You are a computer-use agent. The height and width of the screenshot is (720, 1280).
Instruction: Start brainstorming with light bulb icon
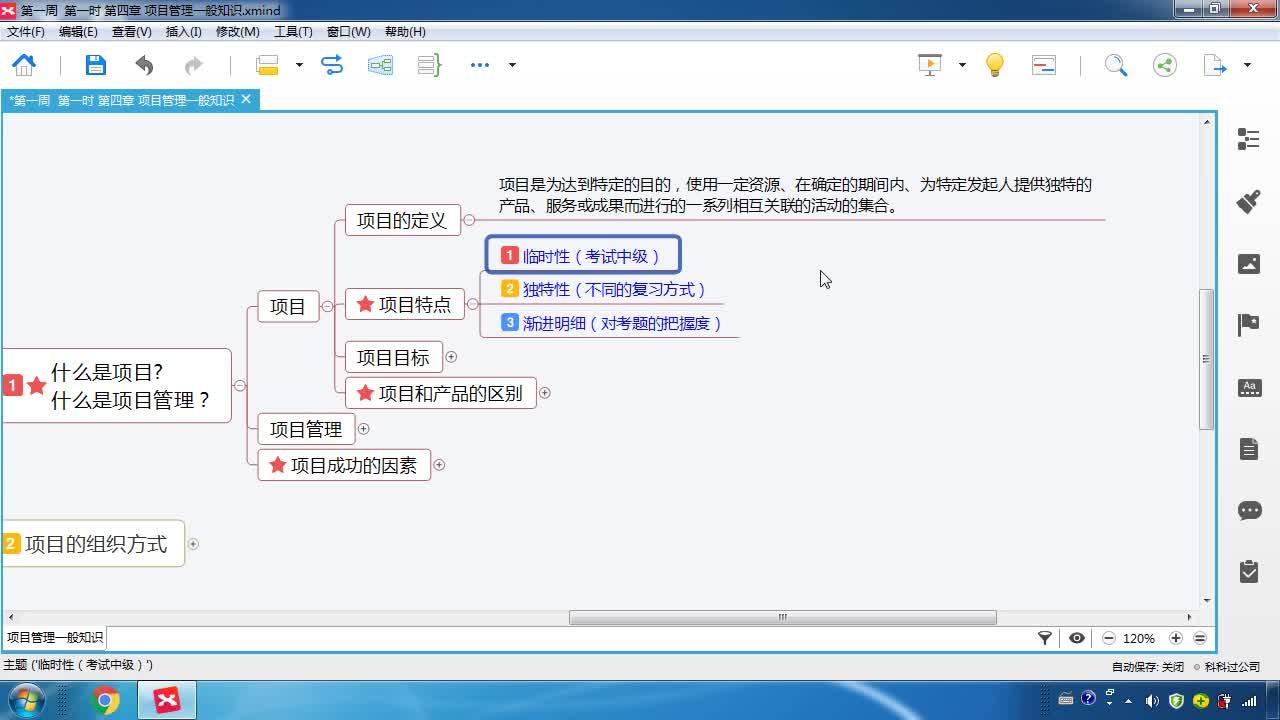click(995, 65)
